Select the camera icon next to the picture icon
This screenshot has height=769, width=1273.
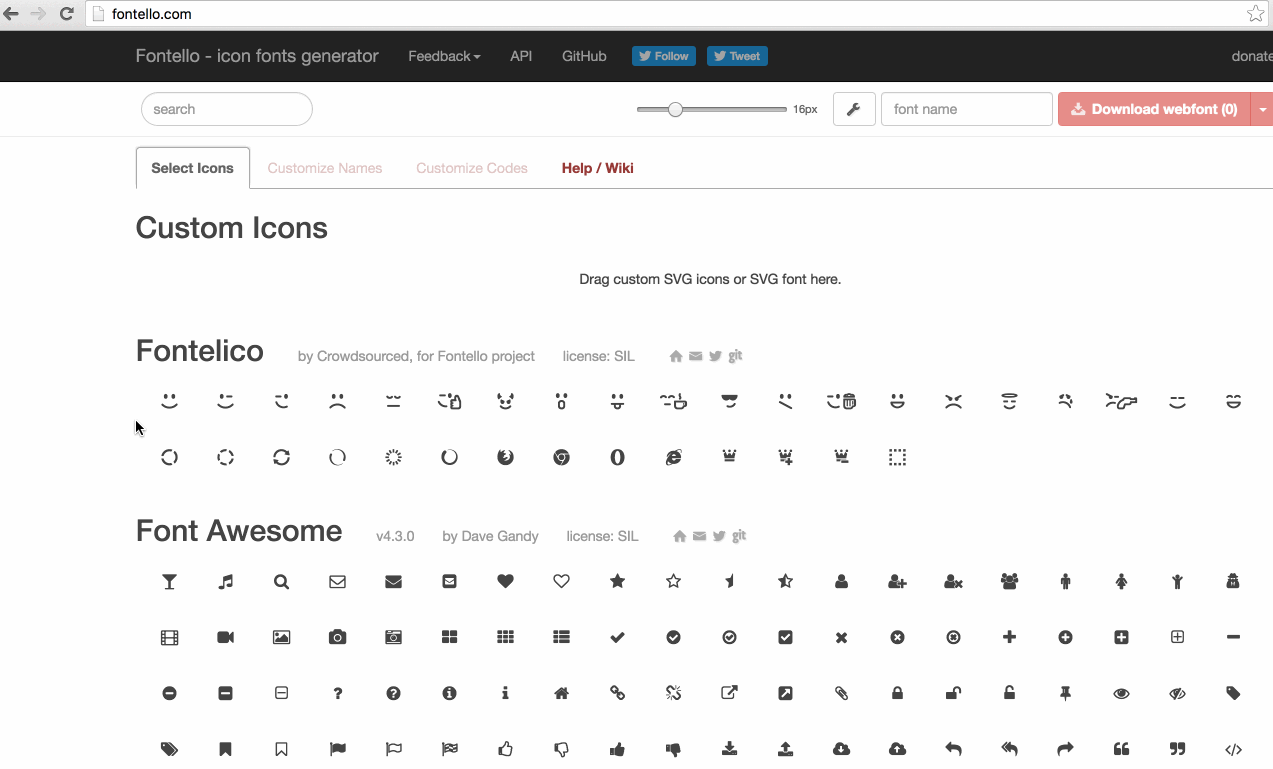point(338,637)
